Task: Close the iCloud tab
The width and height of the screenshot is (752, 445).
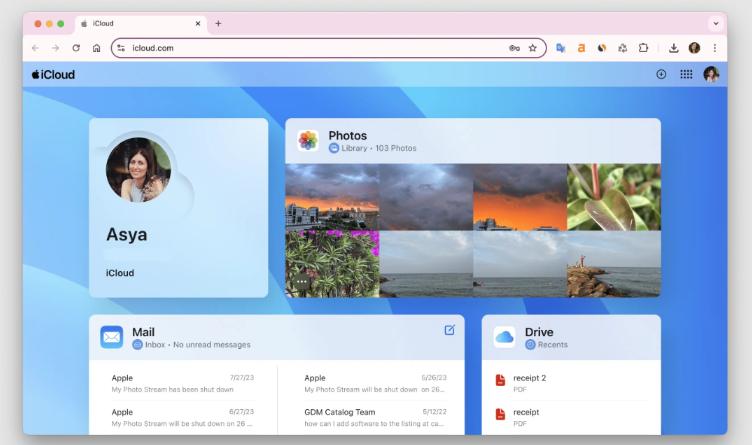Action: 198,23
